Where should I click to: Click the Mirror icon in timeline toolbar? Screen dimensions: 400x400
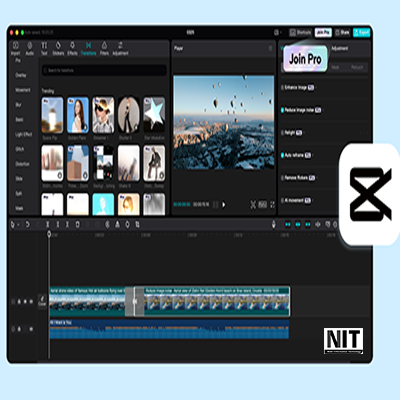coord(117,225)
